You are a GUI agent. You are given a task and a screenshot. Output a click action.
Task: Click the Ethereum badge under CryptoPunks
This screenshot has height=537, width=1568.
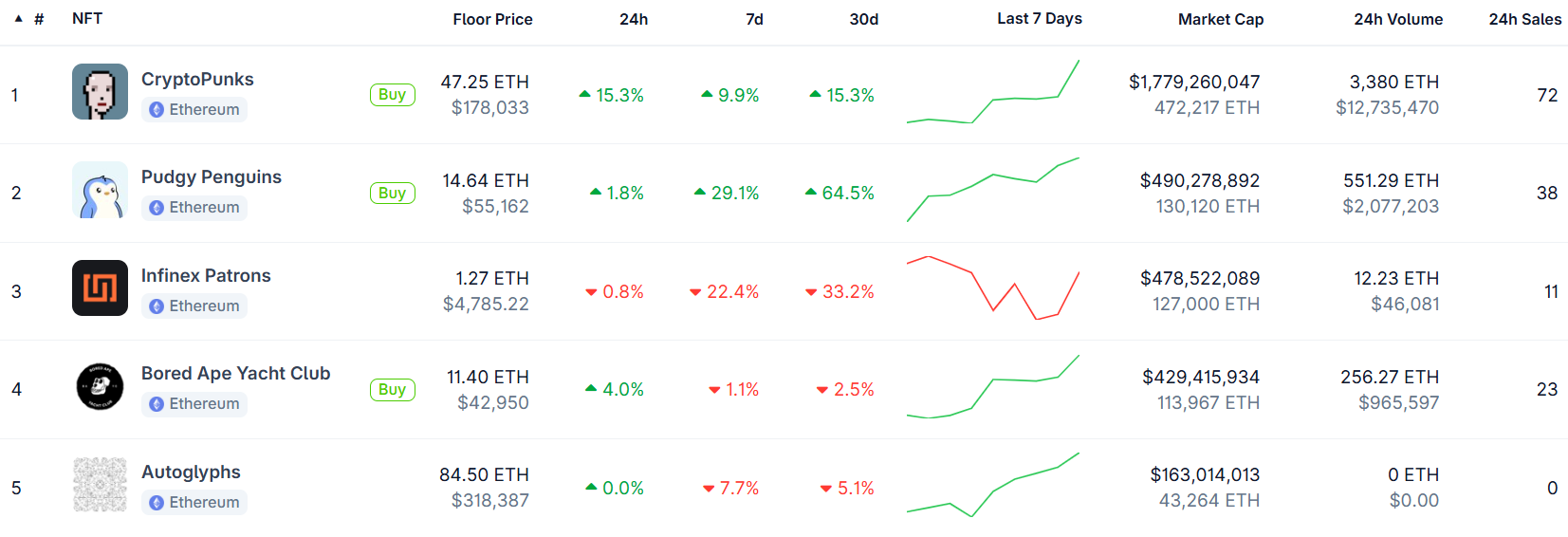[x=194, y=110]
